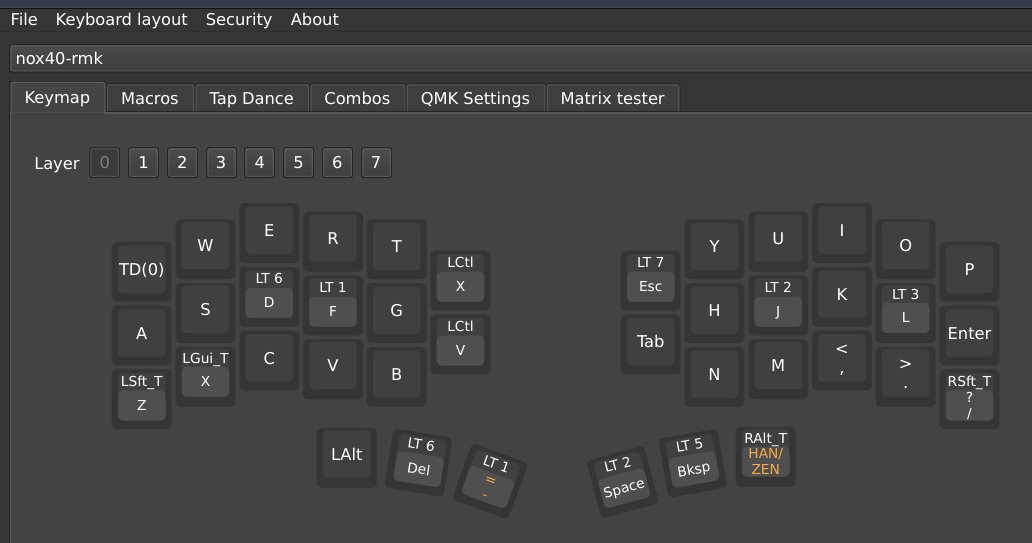This screenshot has height=543, width=1032.
Task: Select the LSft_T Z key
Action: 142,399
